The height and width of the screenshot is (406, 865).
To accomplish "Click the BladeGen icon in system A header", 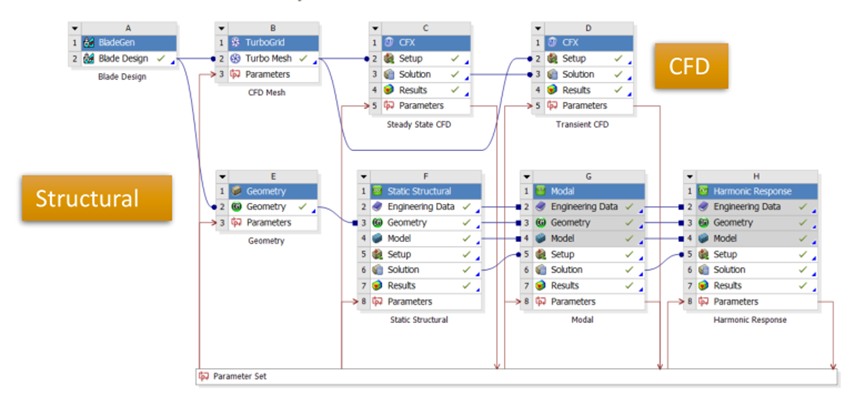I will (88, 42).
